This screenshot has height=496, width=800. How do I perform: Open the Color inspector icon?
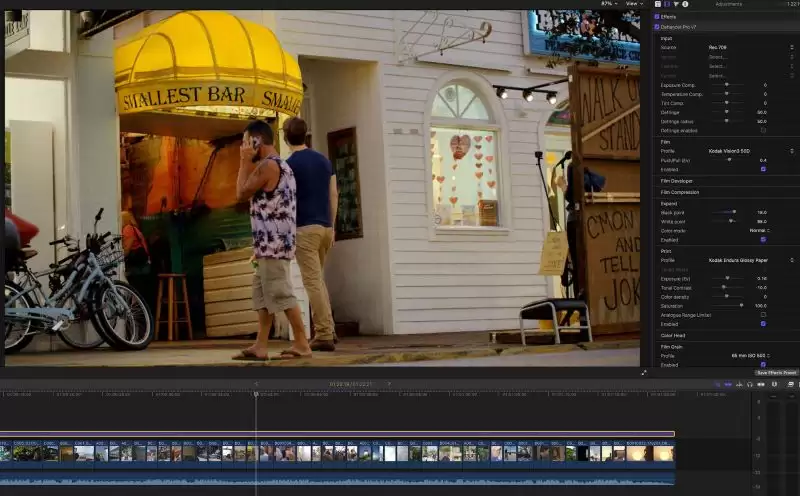(x=667, y=4)
